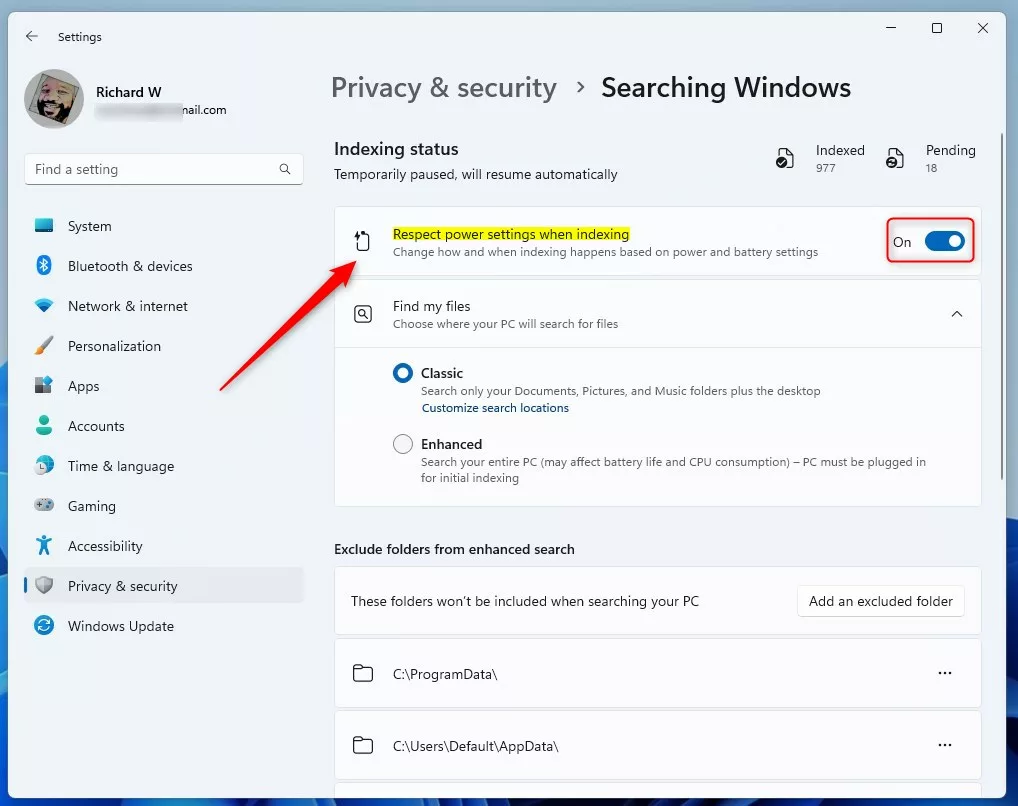Click the Indexed files status icon
This screenshot has width=1018, height=806.
(785, 158)
